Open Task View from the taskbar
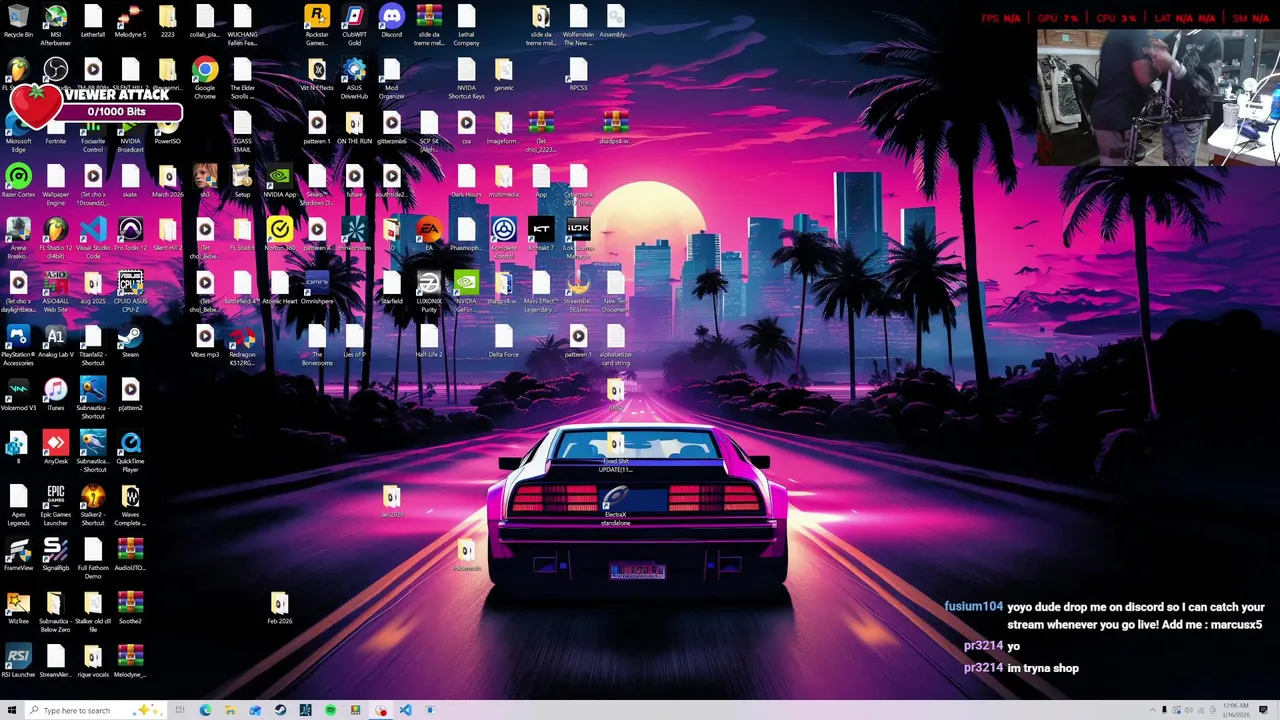The height and width of the screenshot is (720, 1280). (180, 710)
